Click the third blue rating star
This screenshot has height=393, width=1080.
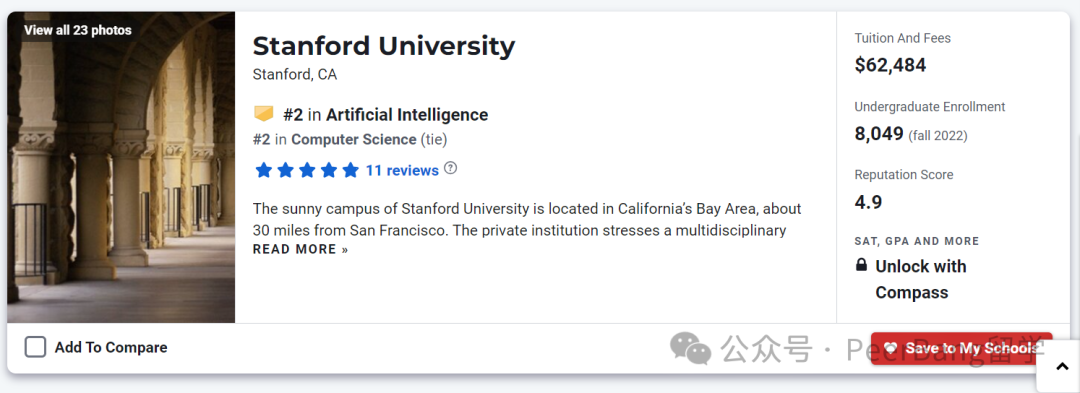click(307, 170)
